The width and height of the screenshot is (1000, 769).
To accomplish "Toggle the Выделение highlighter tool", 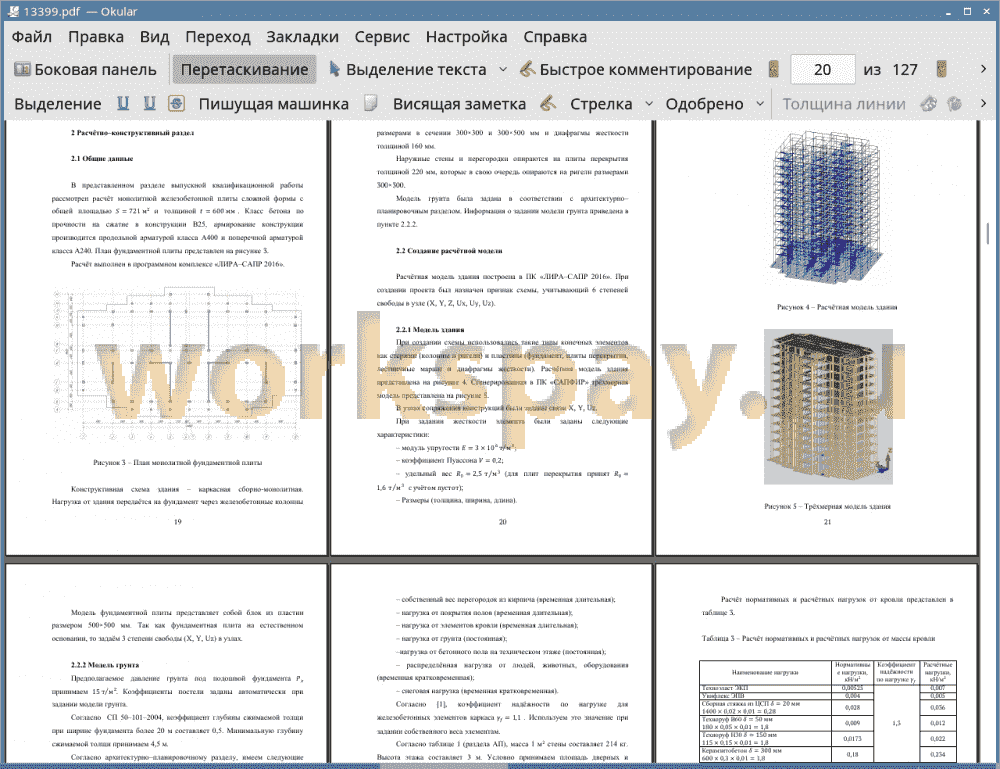I will point(57,104).
